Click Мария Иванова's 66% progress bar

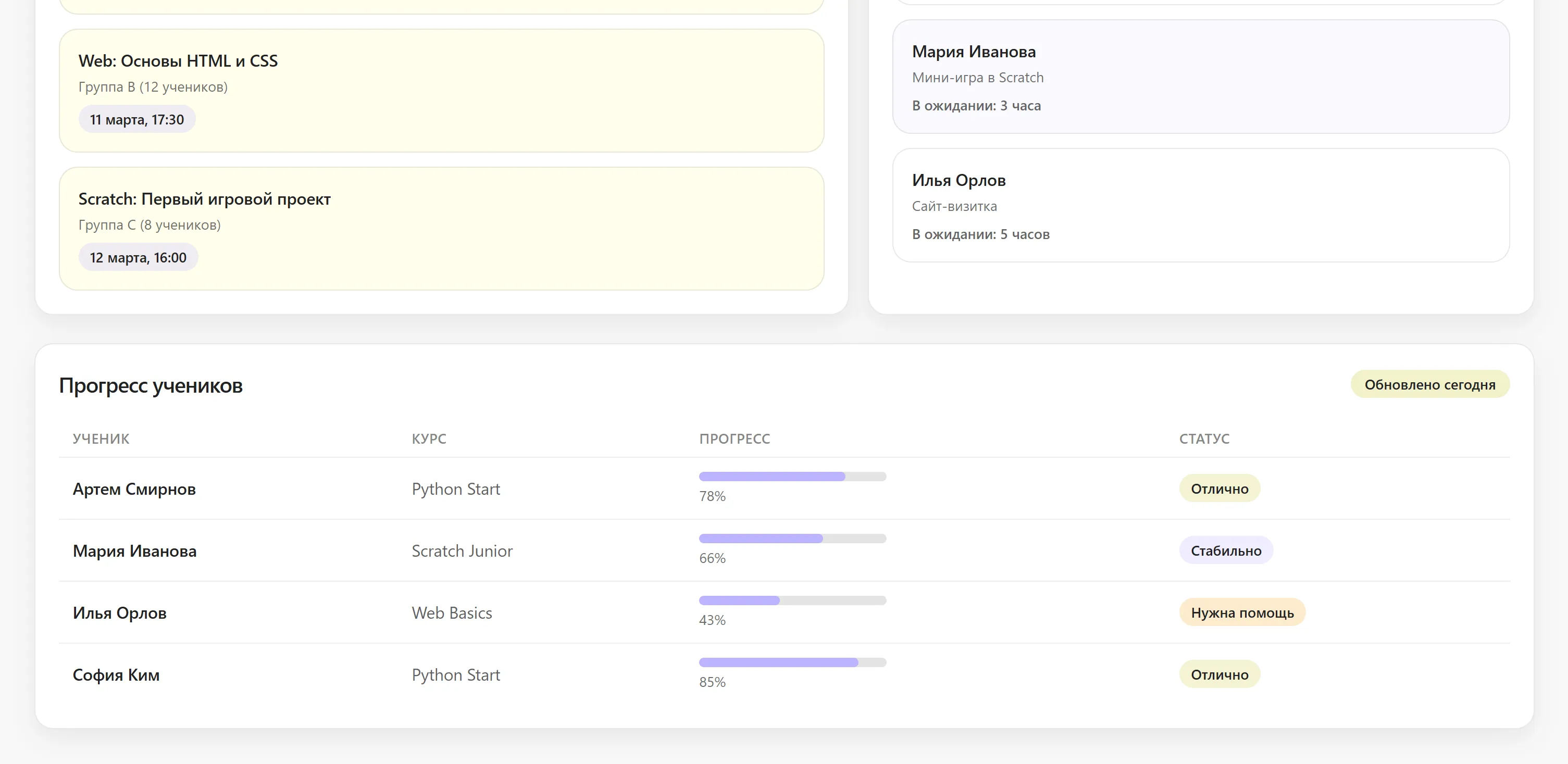[792, 538]
